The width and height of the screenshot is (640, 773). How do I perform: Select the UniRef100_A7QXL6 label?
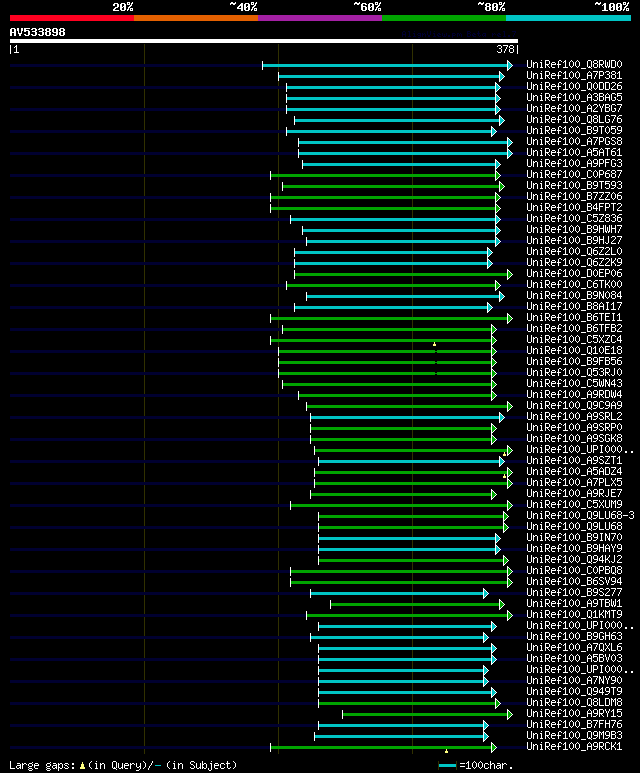click(x=574, y=648)
